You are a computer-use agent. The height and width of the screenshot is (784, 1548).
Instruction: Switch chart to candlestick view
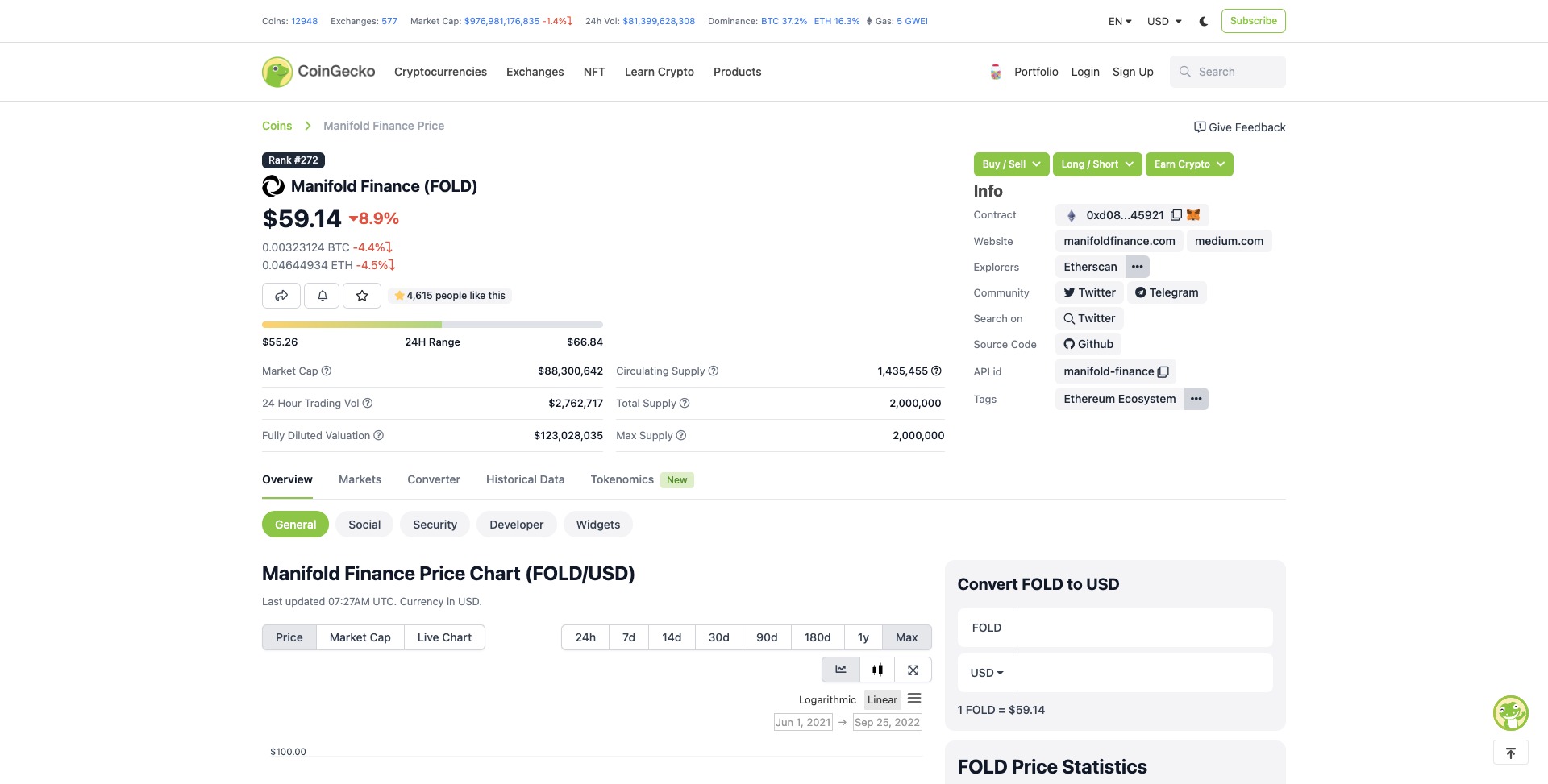point(877,670)
